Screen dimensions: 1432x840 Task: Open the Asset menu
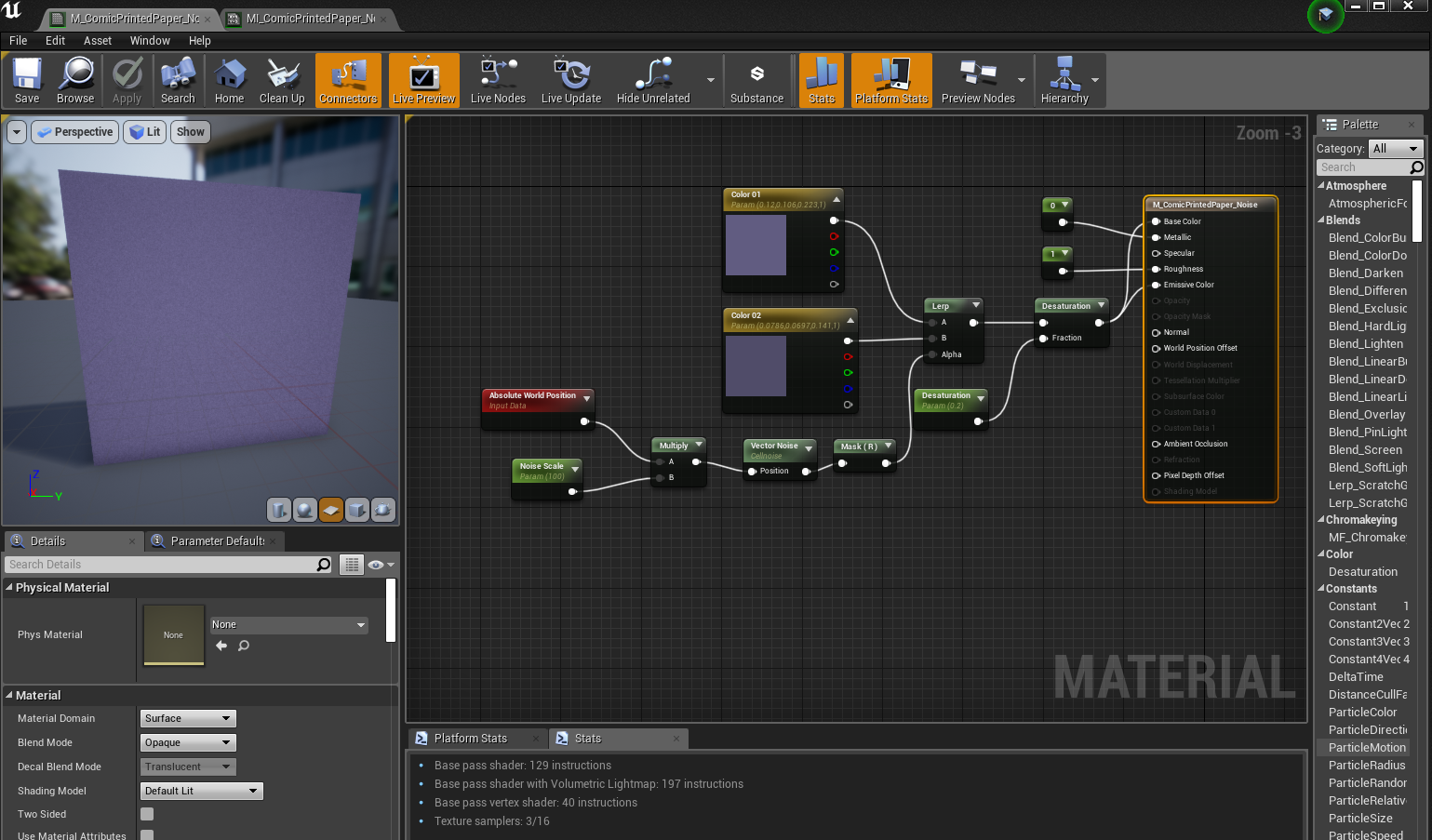[x=98, y=41]
